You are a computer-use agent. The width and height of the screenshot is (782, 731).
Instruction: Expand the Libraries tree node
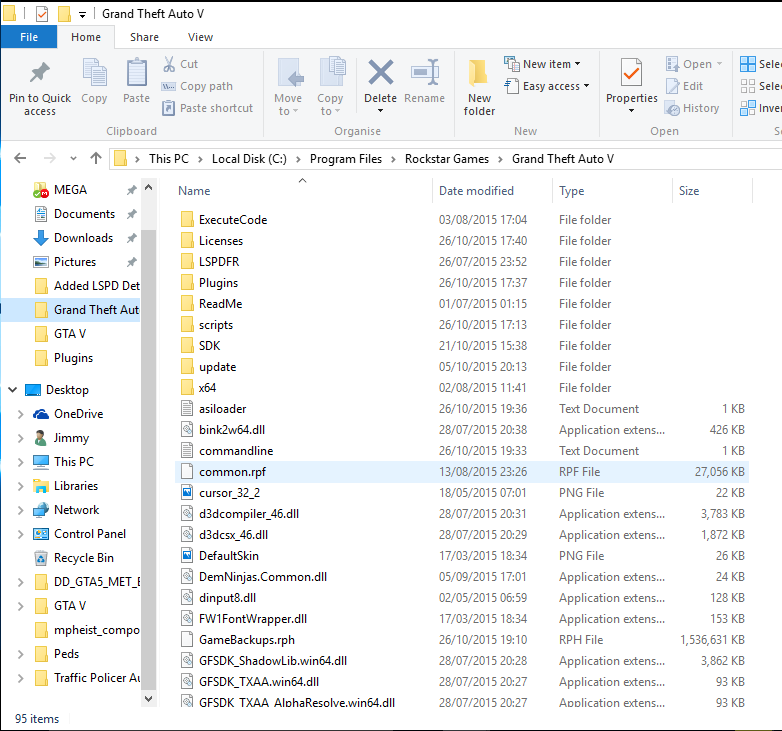pyautogui.click(x=20, y=486)
